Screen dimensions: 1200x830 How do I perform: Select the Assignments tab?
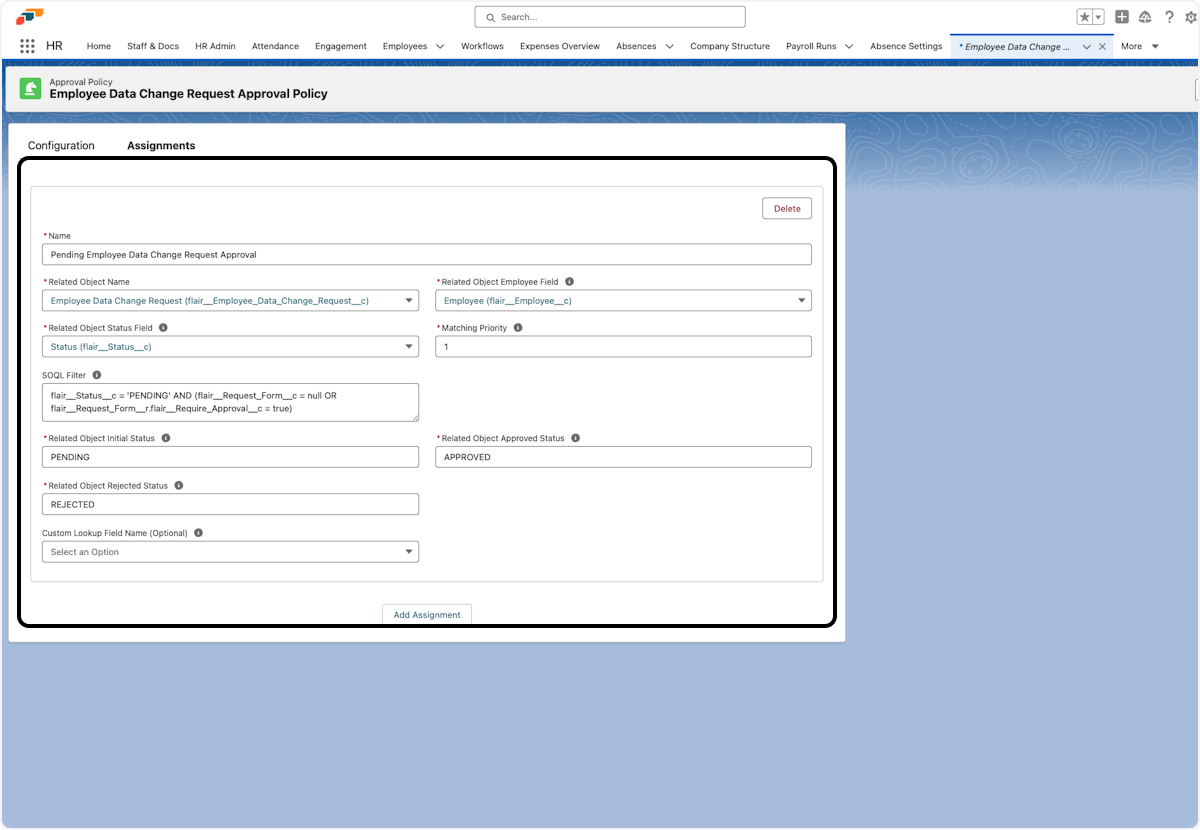161,145
